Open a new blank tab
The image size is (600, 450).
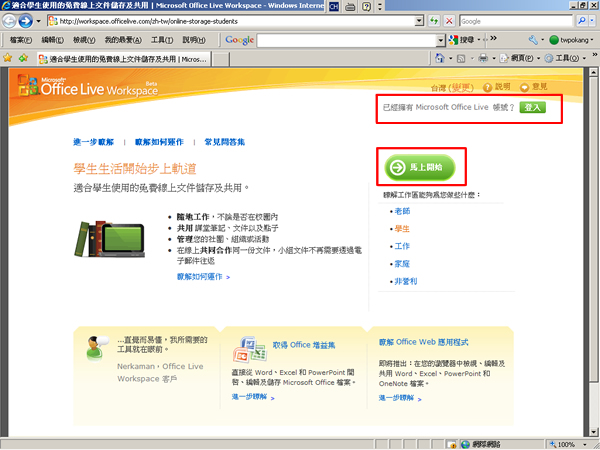pos(221,59)
